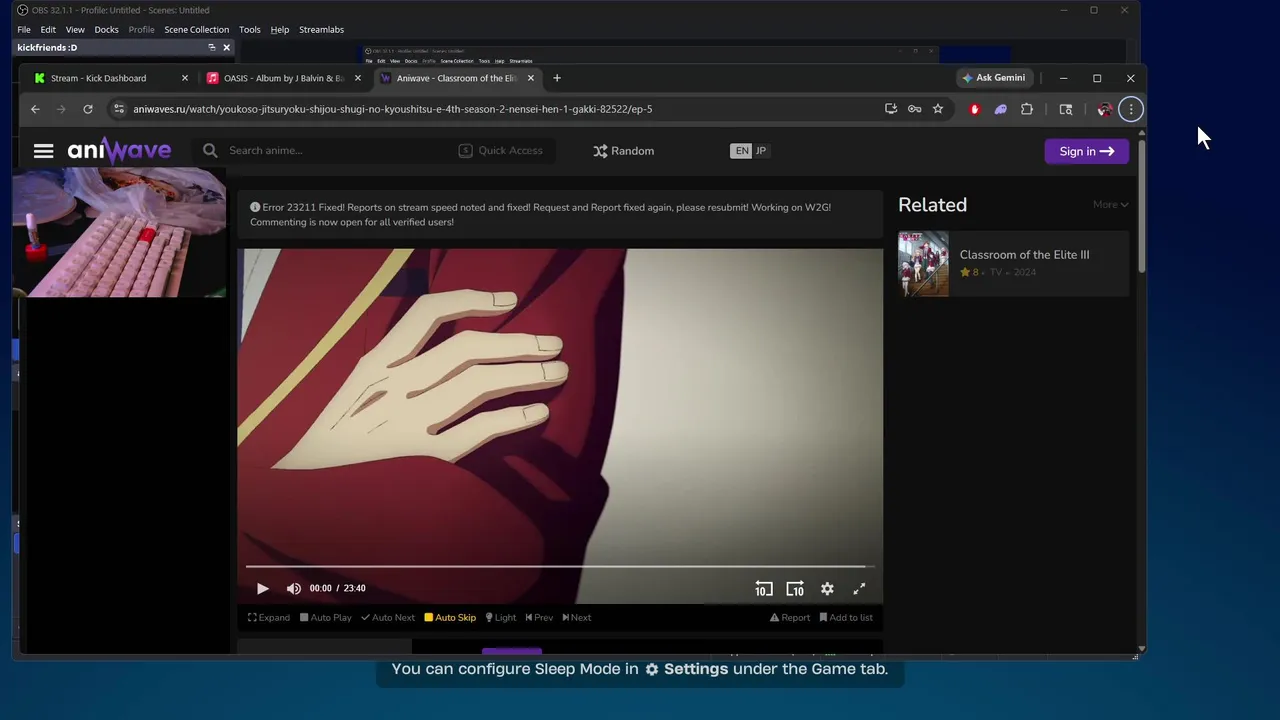The height and width of the screenshot is (720, 1280).
Task: Open OBS Streamlabs menu
Action: 321,30
